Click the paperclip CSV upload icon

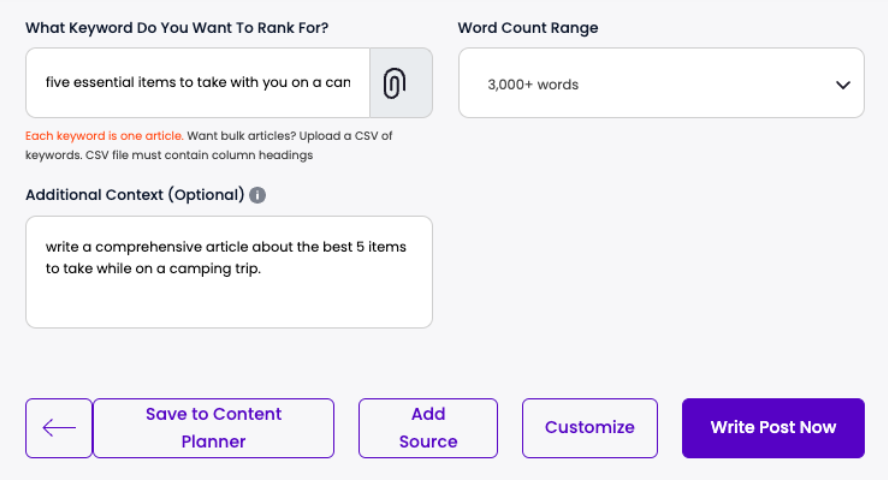click(x=394, y=83)
